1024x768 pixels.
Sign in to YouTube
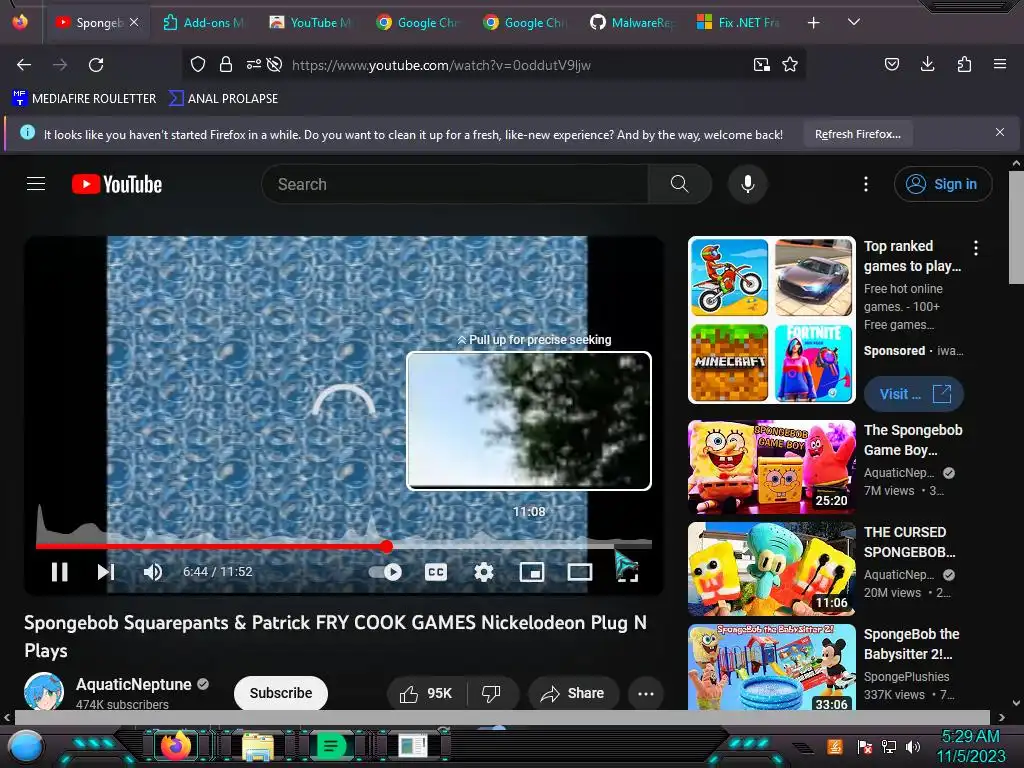942,184
